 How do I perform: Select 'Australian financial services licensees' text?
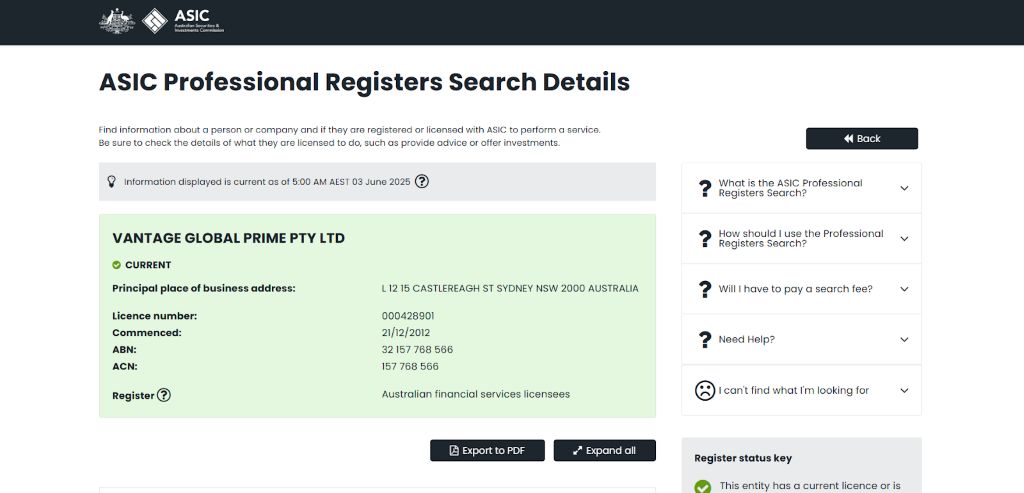(475, 394)
